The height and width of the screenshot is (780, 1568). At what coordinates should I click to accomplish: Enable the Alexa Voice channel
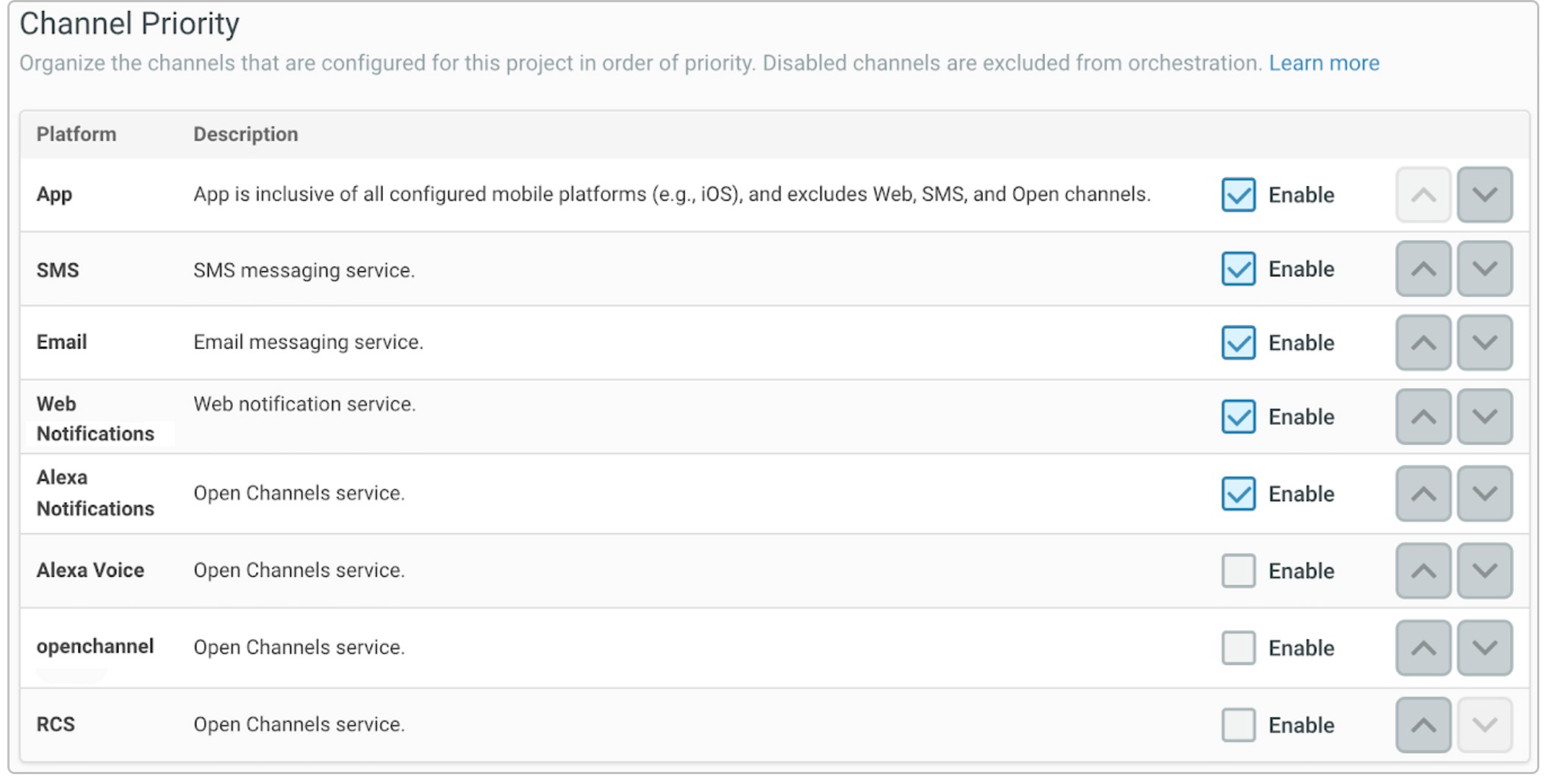(x=1238, y=571)
